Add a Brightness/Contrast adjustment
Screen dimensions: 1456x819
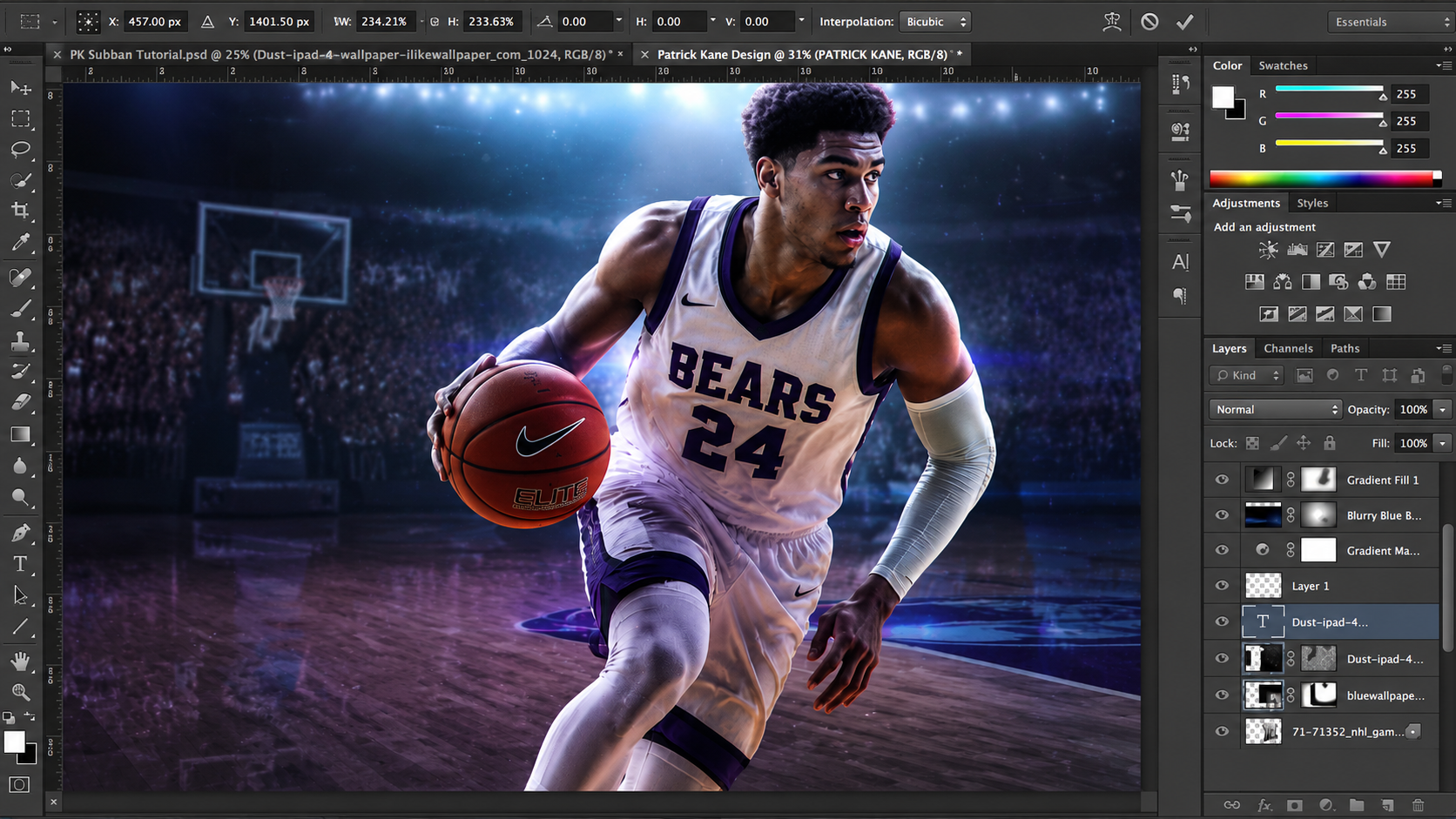click(x=1268, y=250)
